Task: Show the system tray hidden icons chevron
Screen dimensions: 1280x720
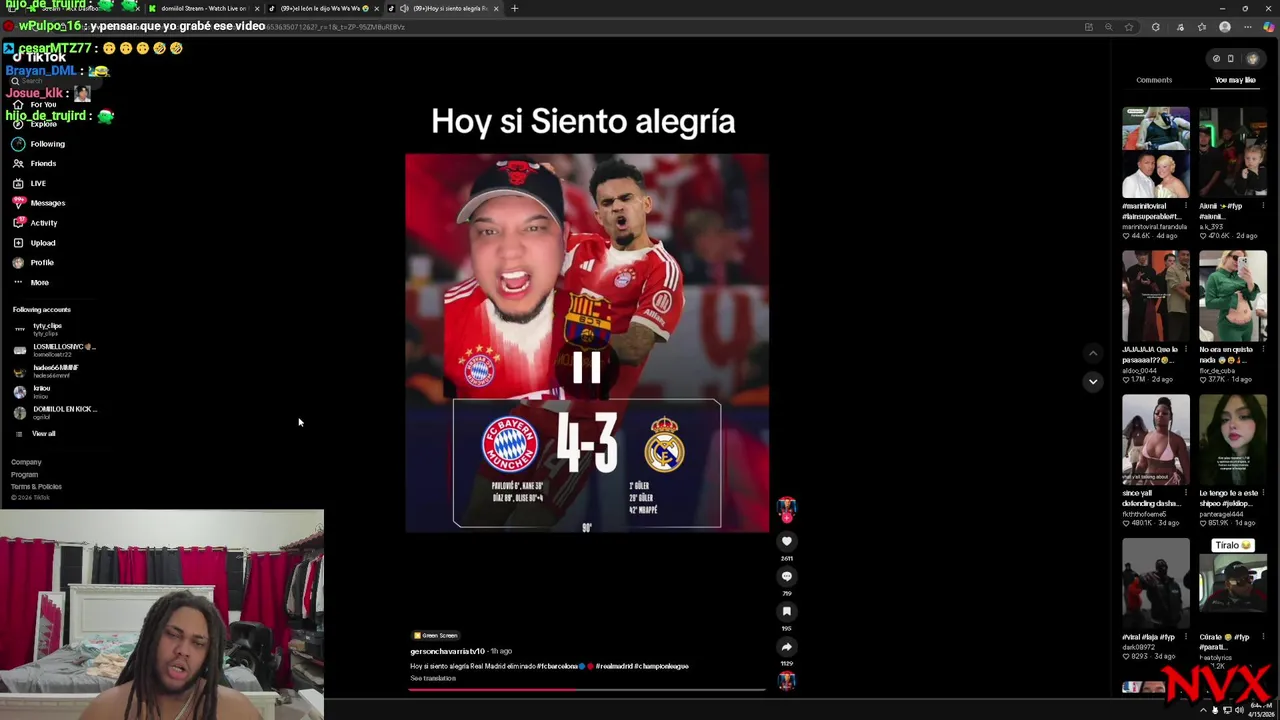Action: pos(1203,710)
